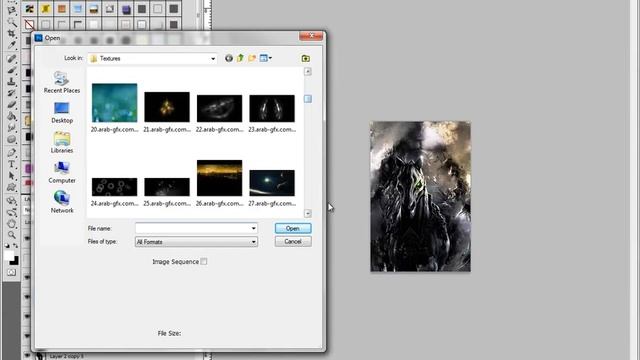Select the 23.arab-gfx.com thumbnail
The height and width of the screenshot is (360, 640).
click(272, 108)
